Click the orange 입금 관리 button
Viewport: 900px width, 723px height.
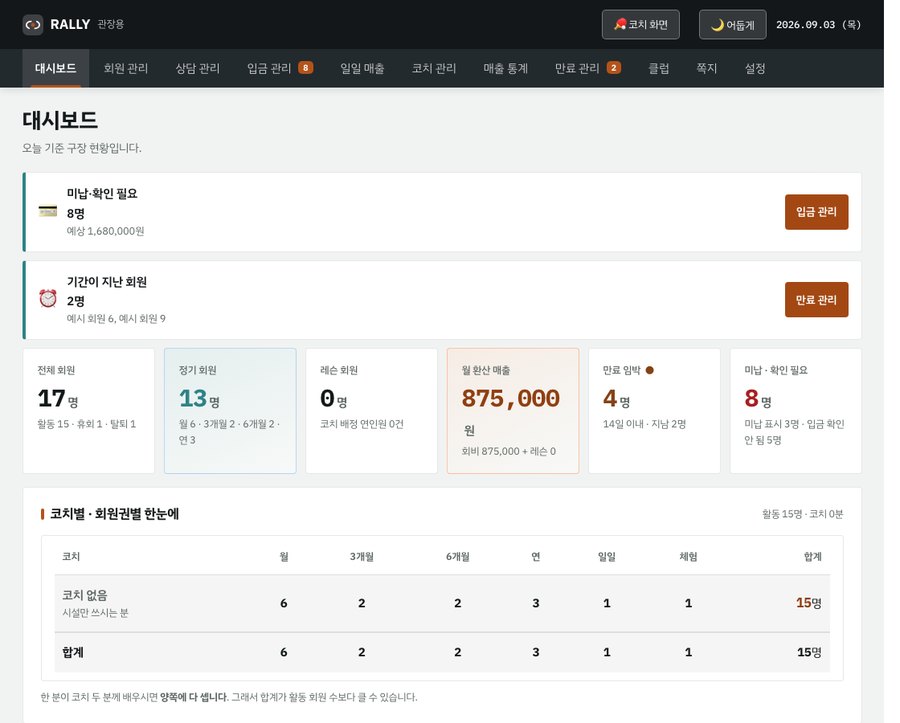pyautogui.click(x=816, y=212)
